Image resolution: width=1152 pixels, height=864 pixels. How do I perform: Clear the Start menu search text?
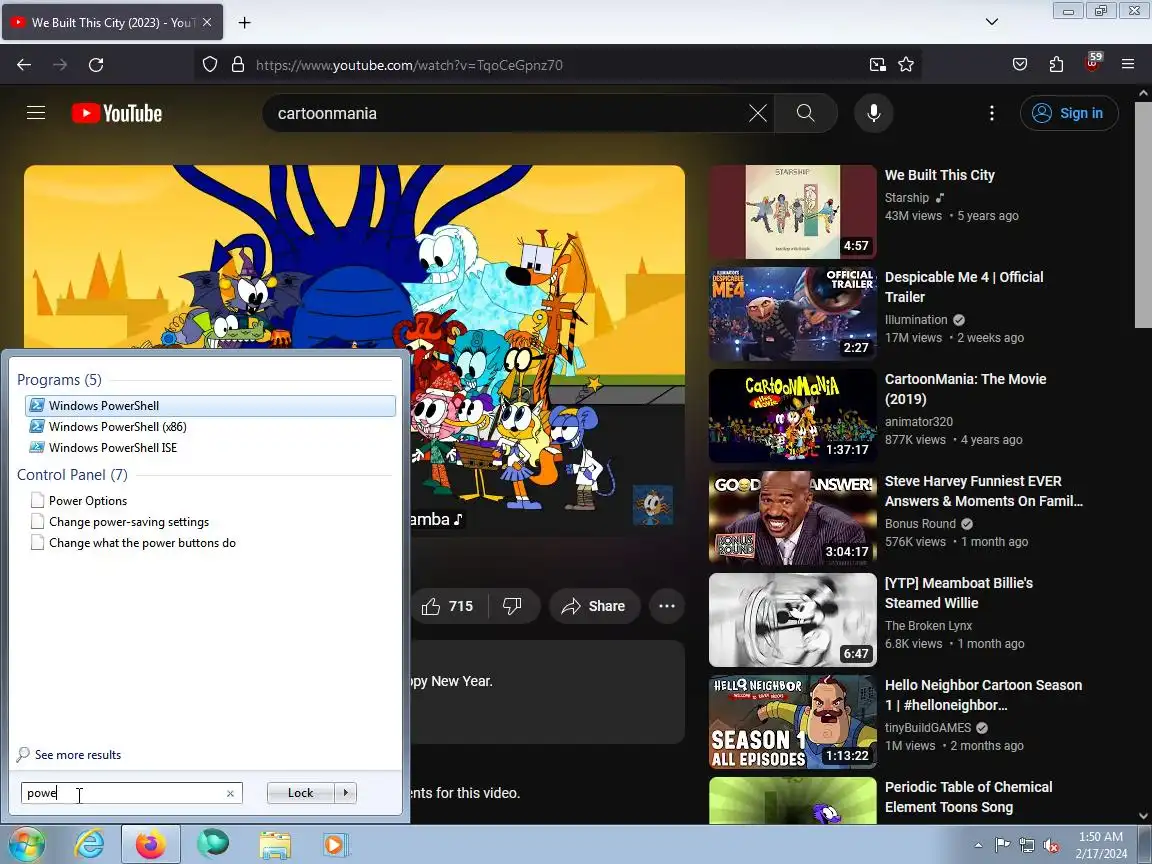point(230,793)
